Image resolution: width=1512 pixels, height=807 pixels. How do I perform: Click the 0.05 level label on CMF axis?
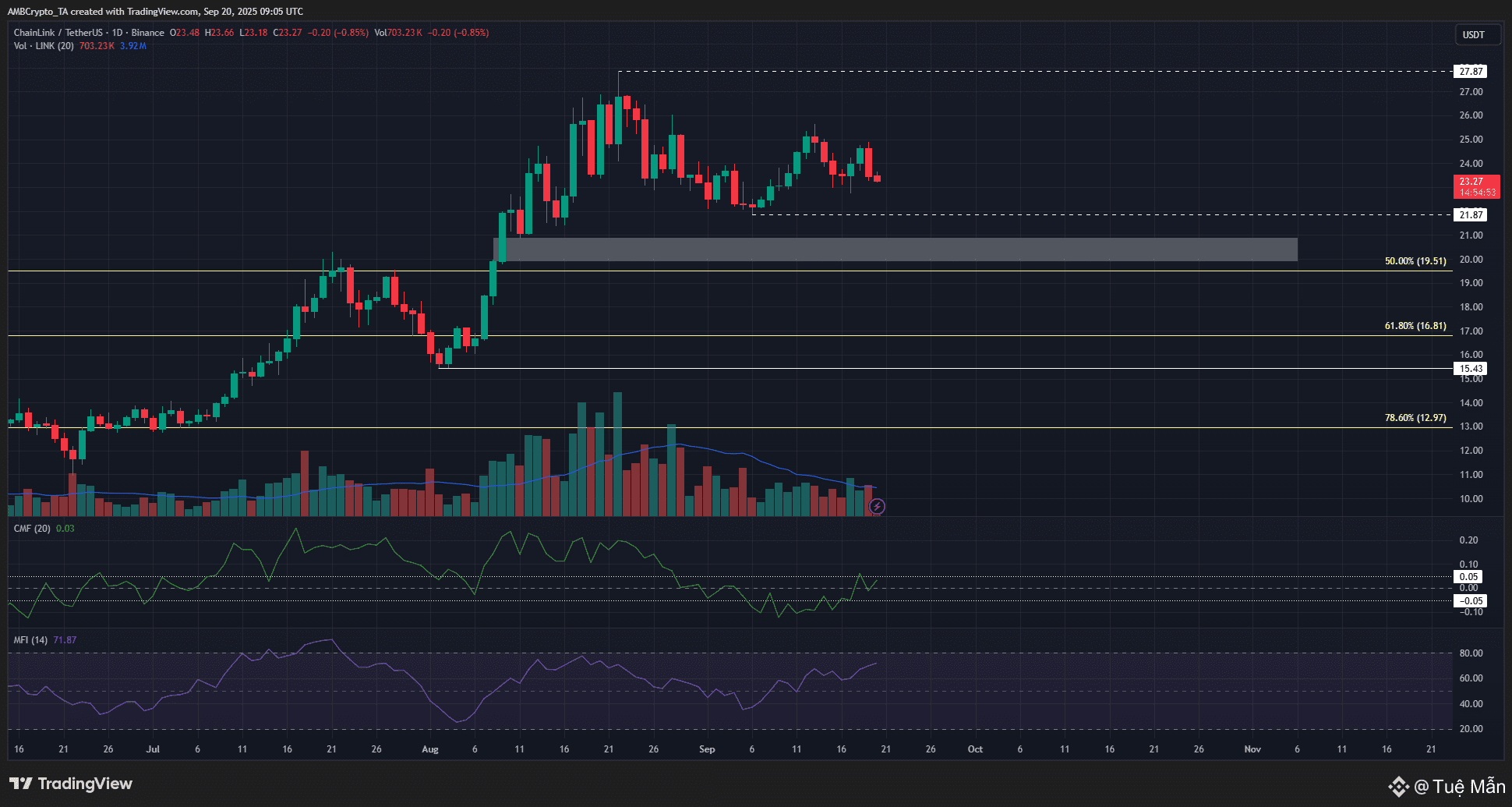click(x=1469, y=577)
